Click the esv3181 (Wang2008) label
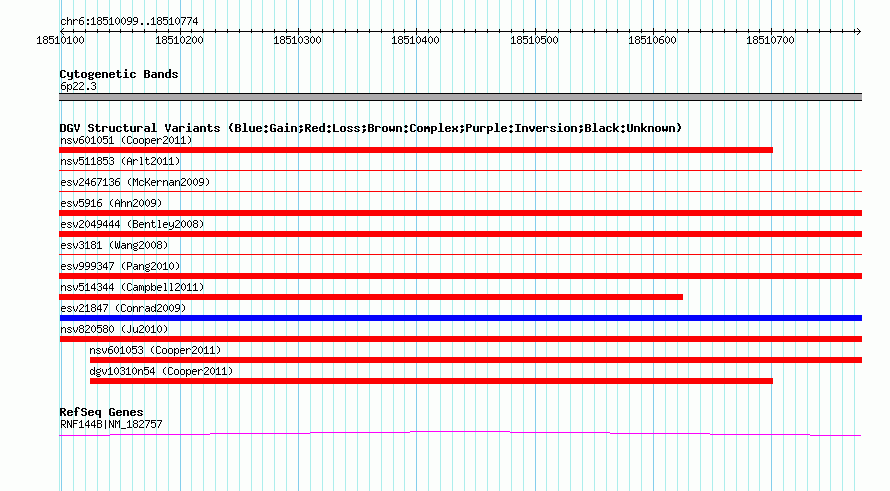 click(114, 245)
